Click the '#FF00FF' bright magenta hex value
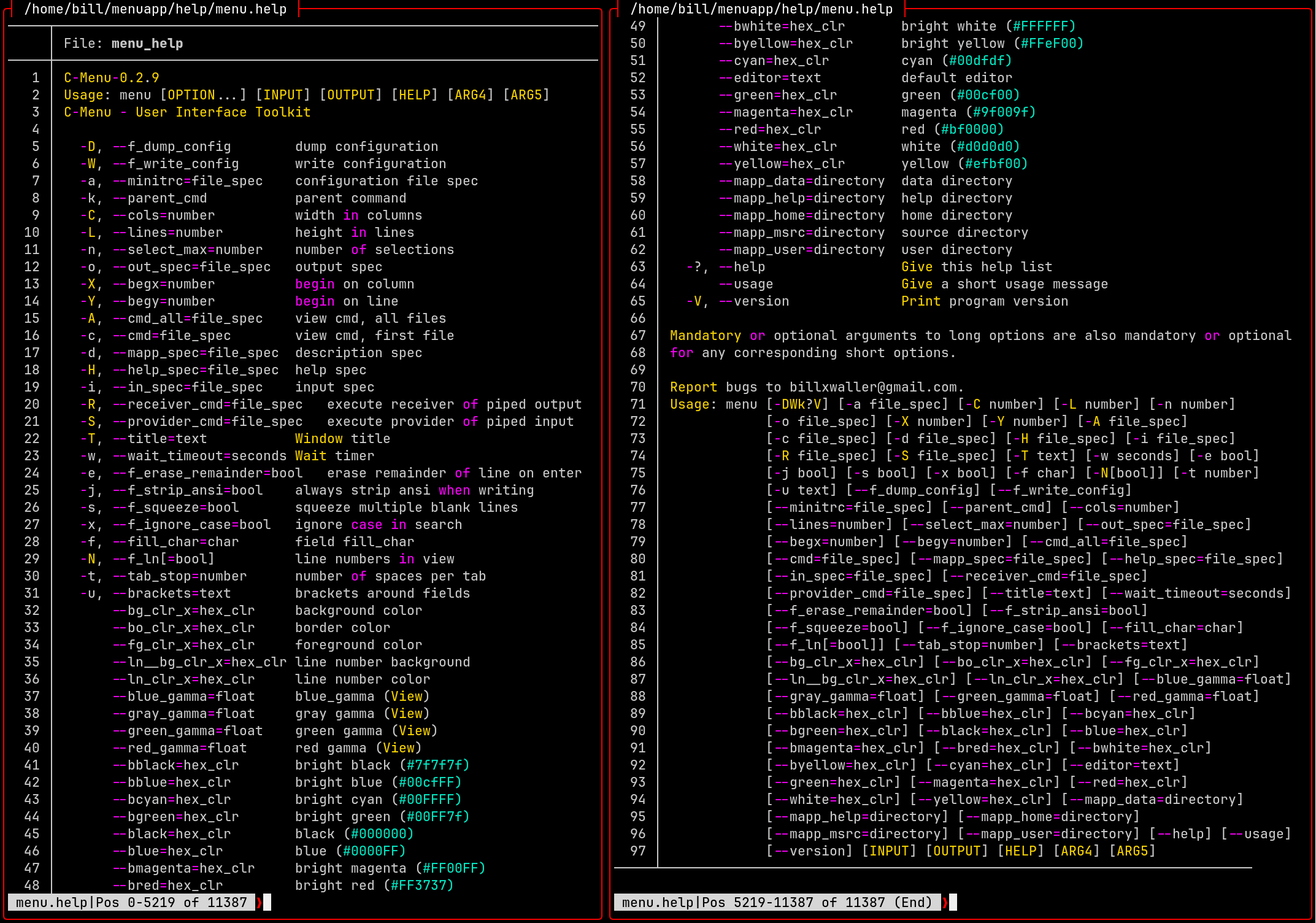This screenshot has width=1316, height=923. point(450,868)
